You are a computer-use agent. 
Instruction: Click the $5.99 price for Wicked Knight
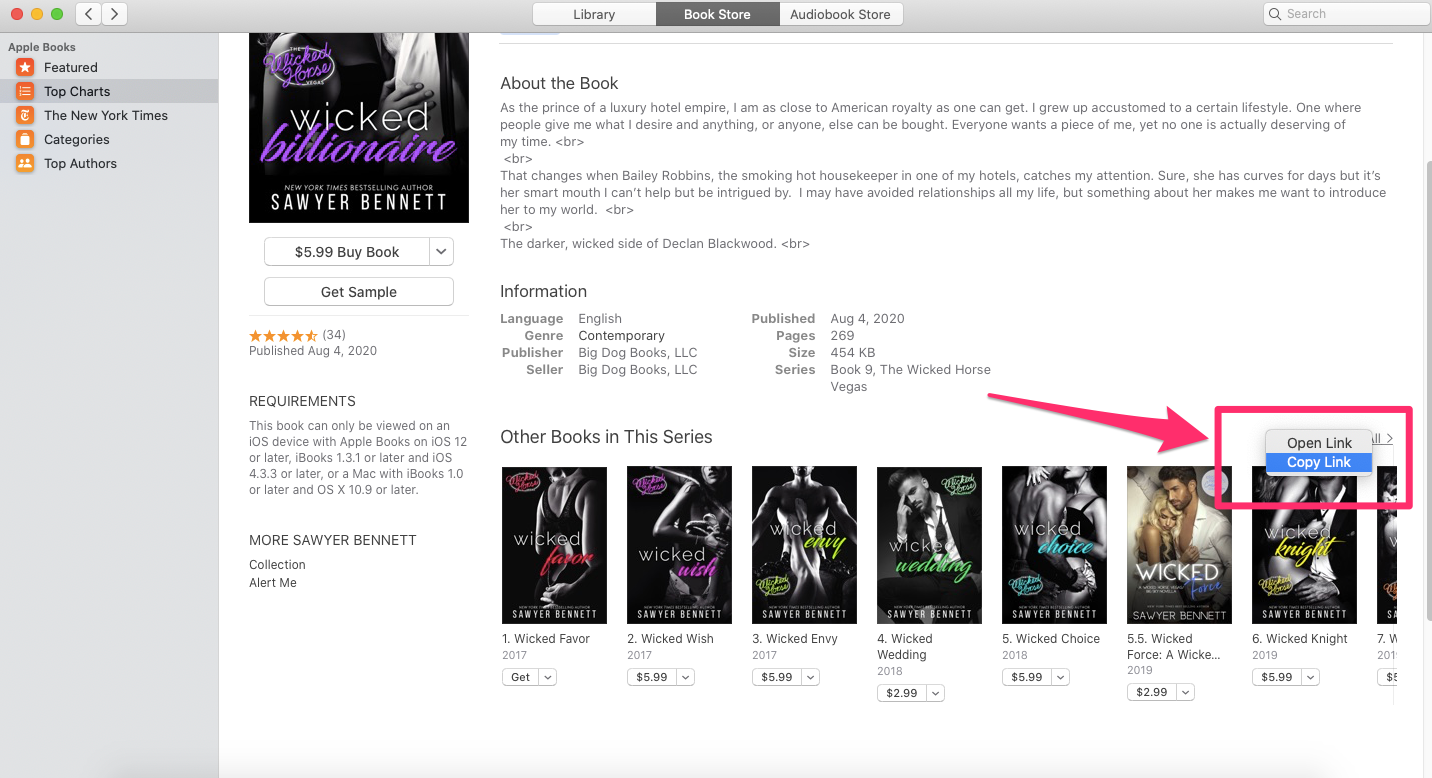1277,677
